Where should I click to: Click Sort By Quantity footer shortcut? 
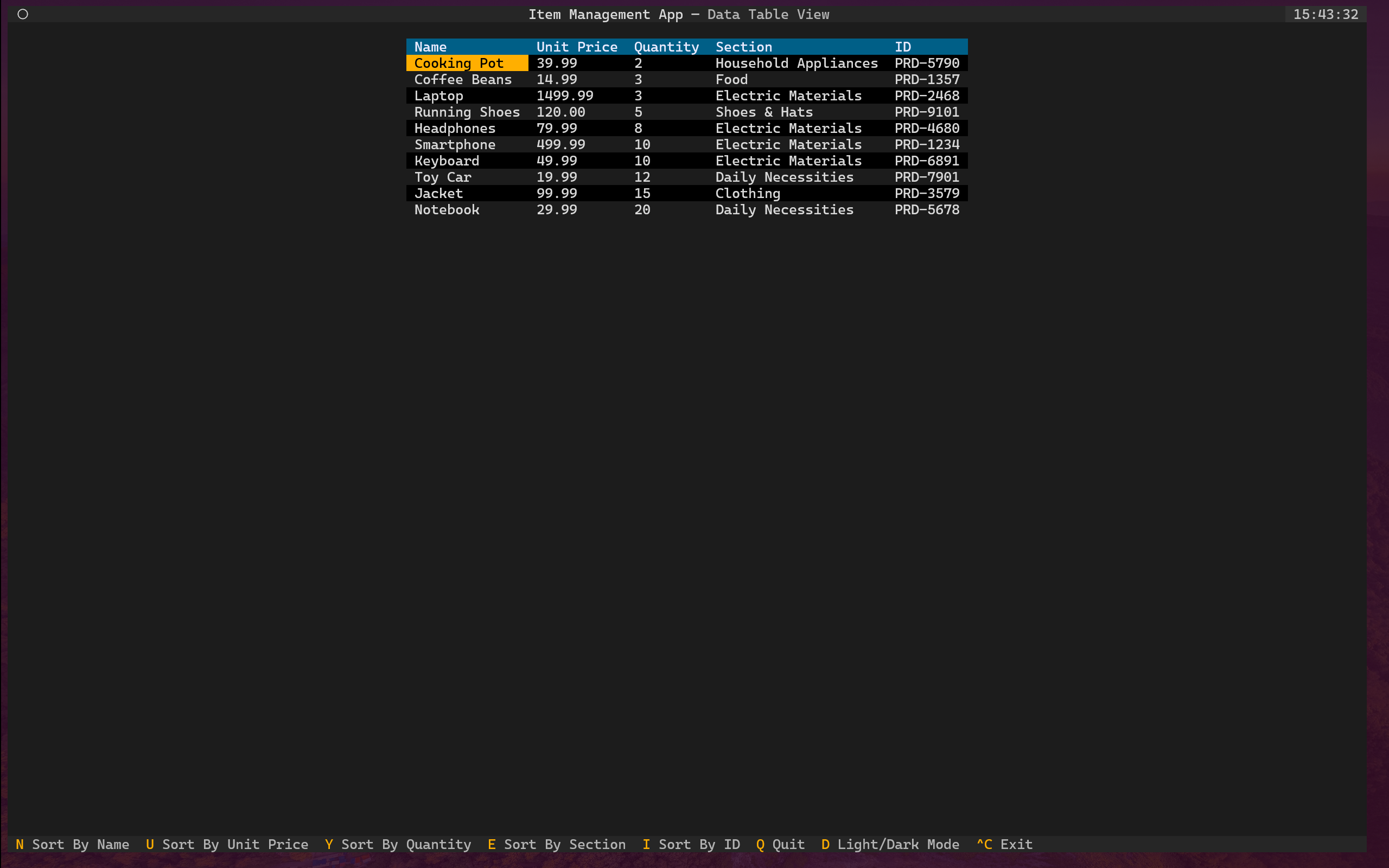(x=398, y=845)
